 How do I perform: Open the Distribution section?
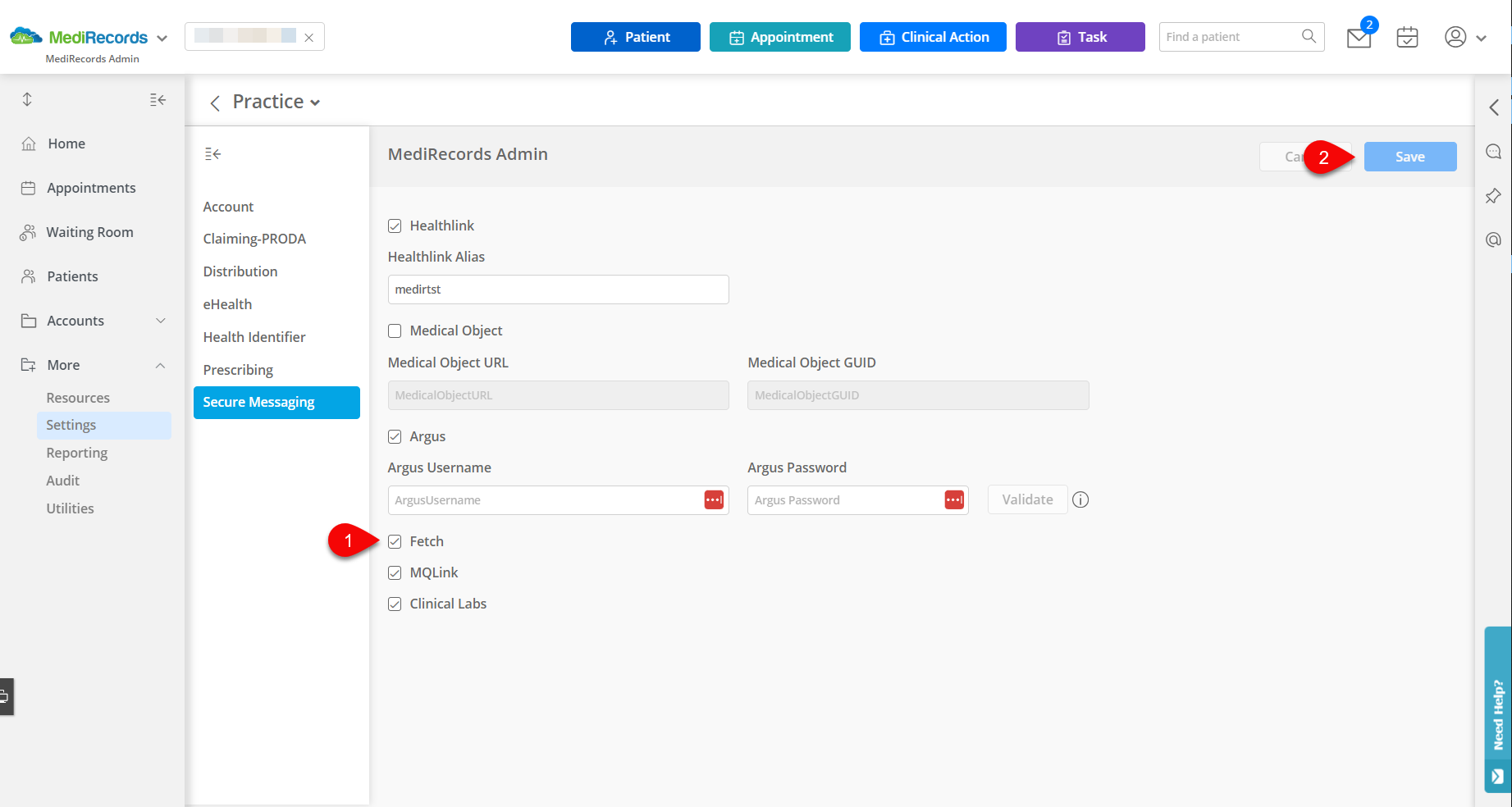(x=240, y=271)
